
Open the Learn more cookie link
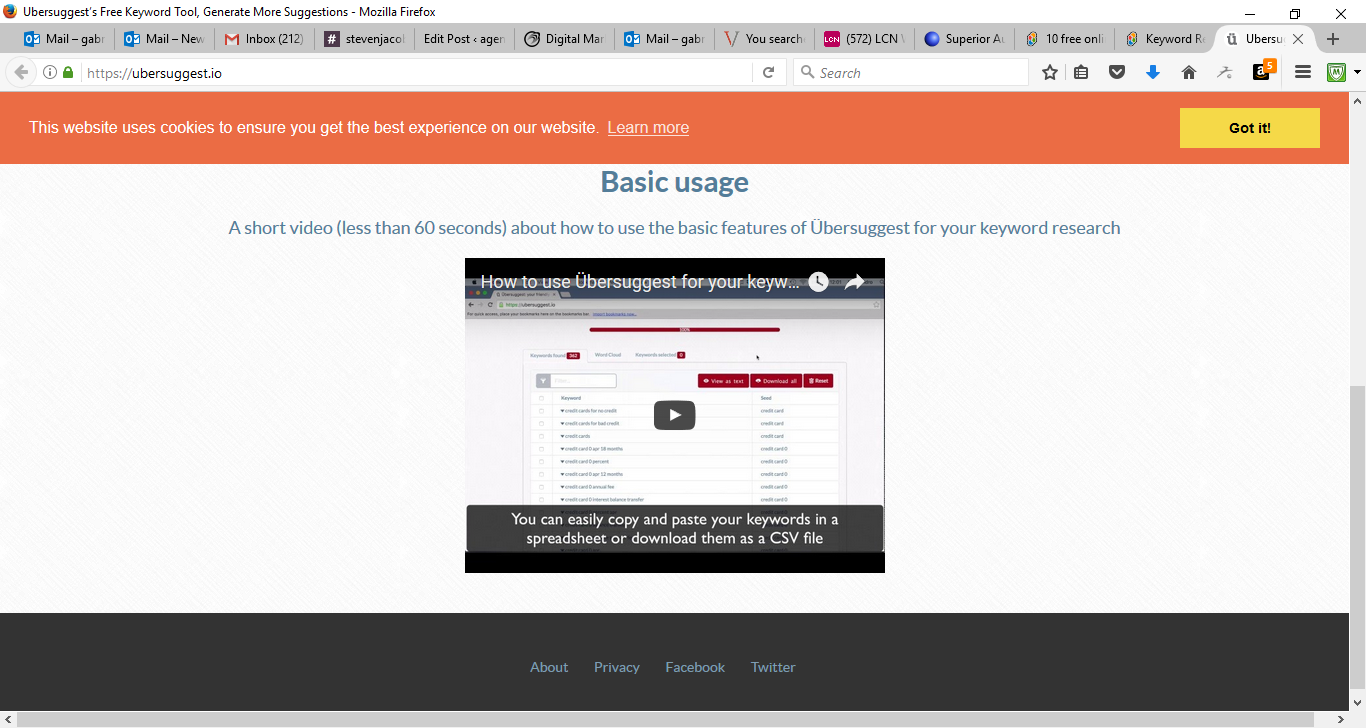click(647, 128)
